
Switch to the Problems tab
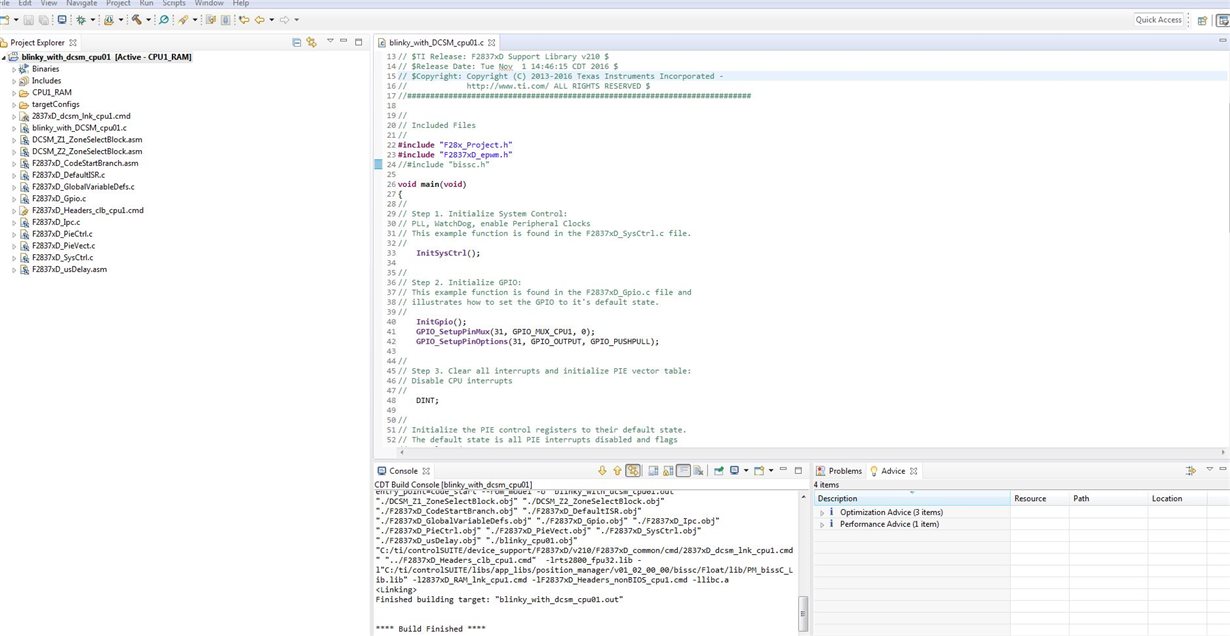pos(837,470)
